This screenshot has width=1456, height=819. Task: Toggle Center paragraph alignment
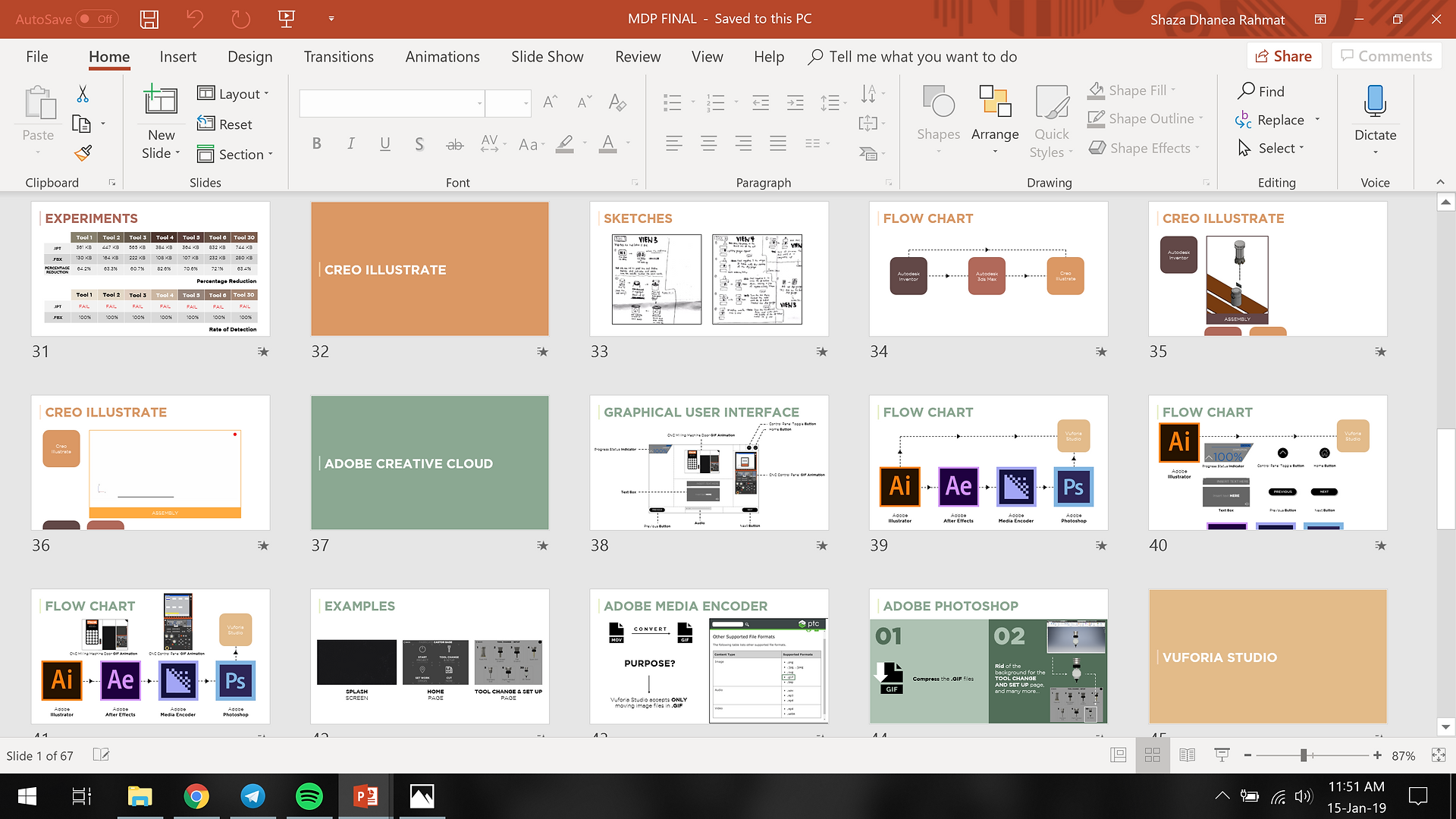709,143
